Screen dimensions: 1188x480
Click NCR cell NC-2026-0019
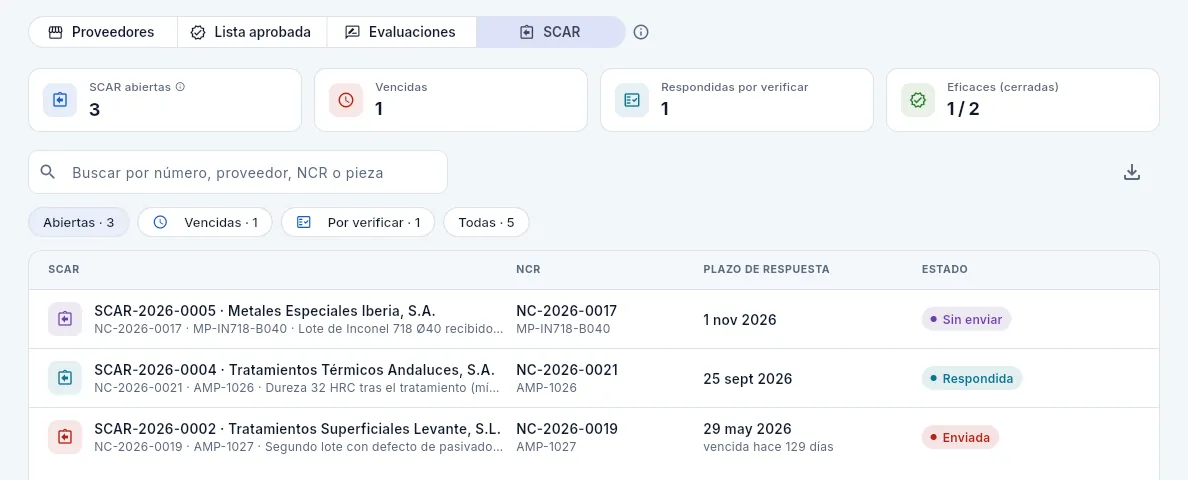tap(567, 429)
